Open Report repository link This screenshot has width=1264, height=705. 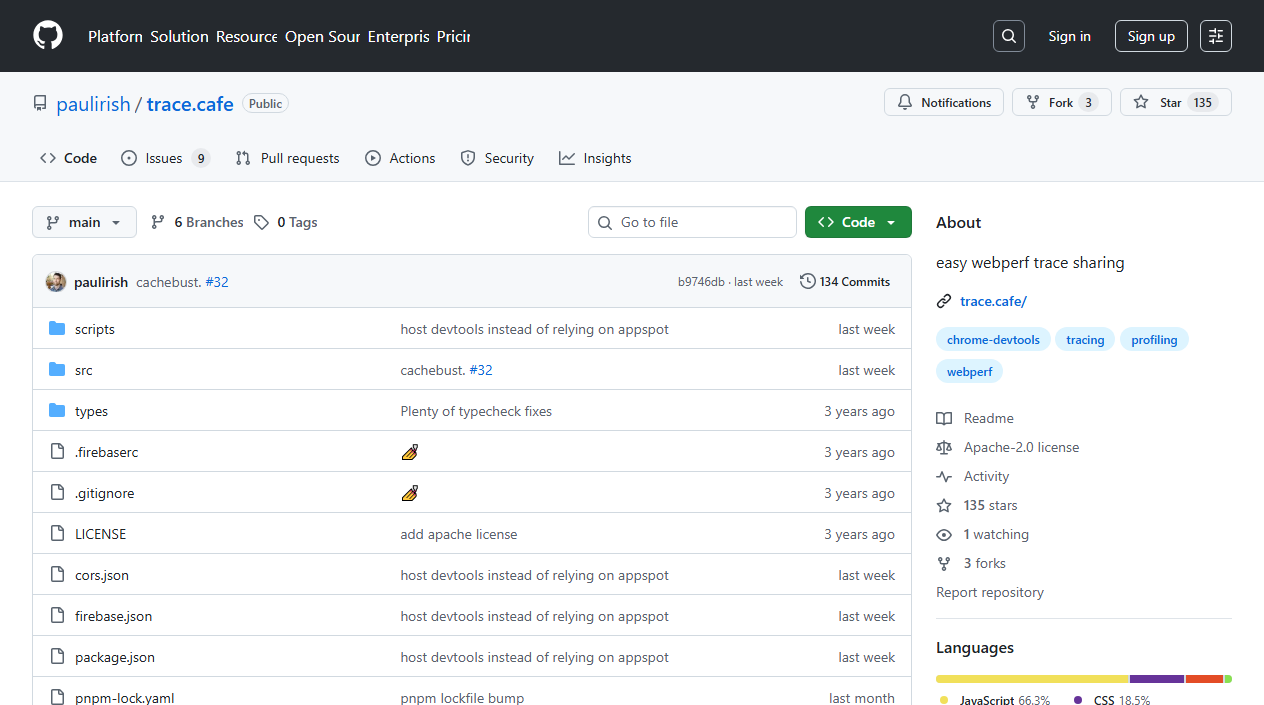coord(990,592)
